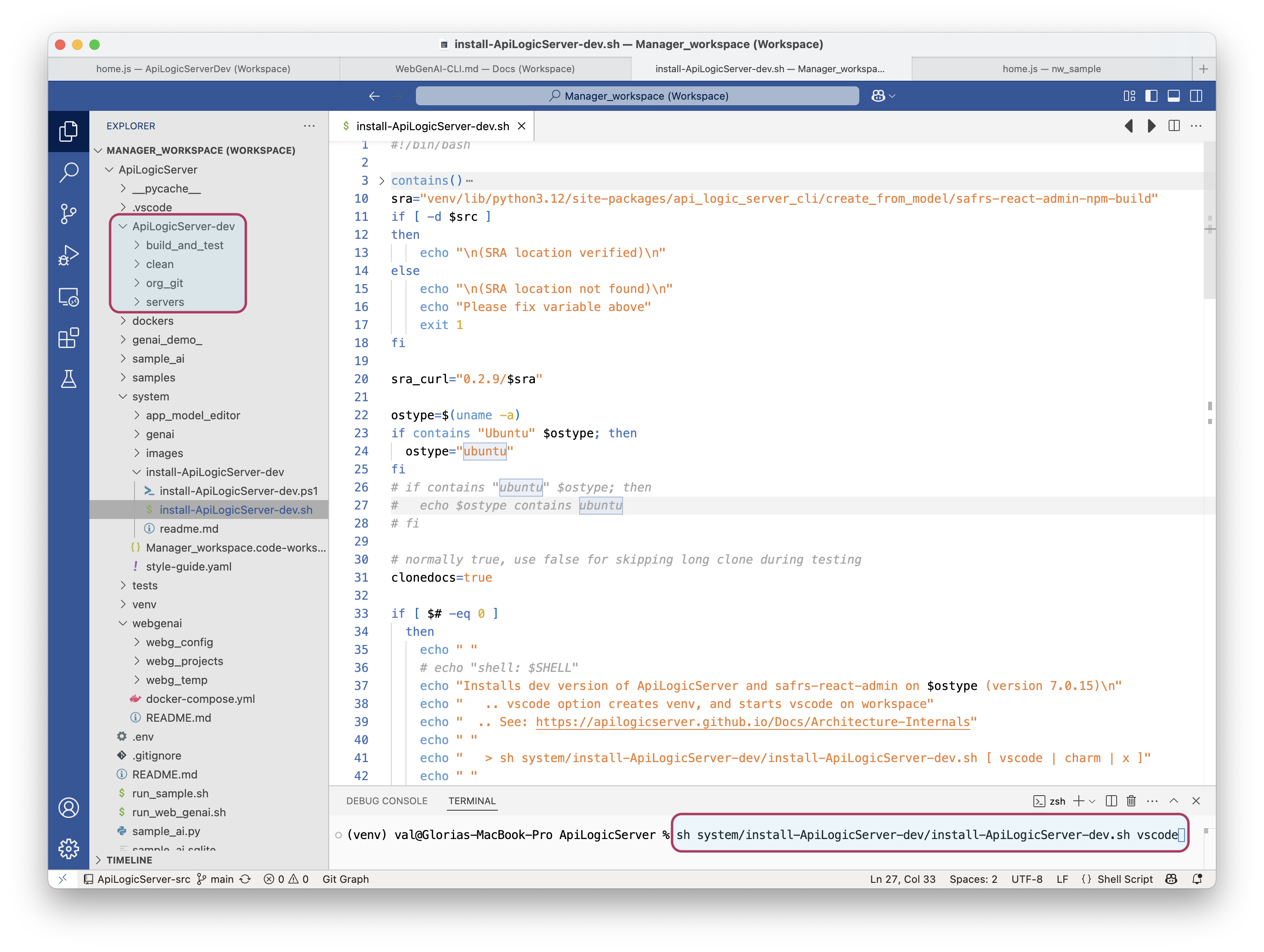Open the Explorer view in activity bar
The image size is (1264, 952).
point(69,131)
